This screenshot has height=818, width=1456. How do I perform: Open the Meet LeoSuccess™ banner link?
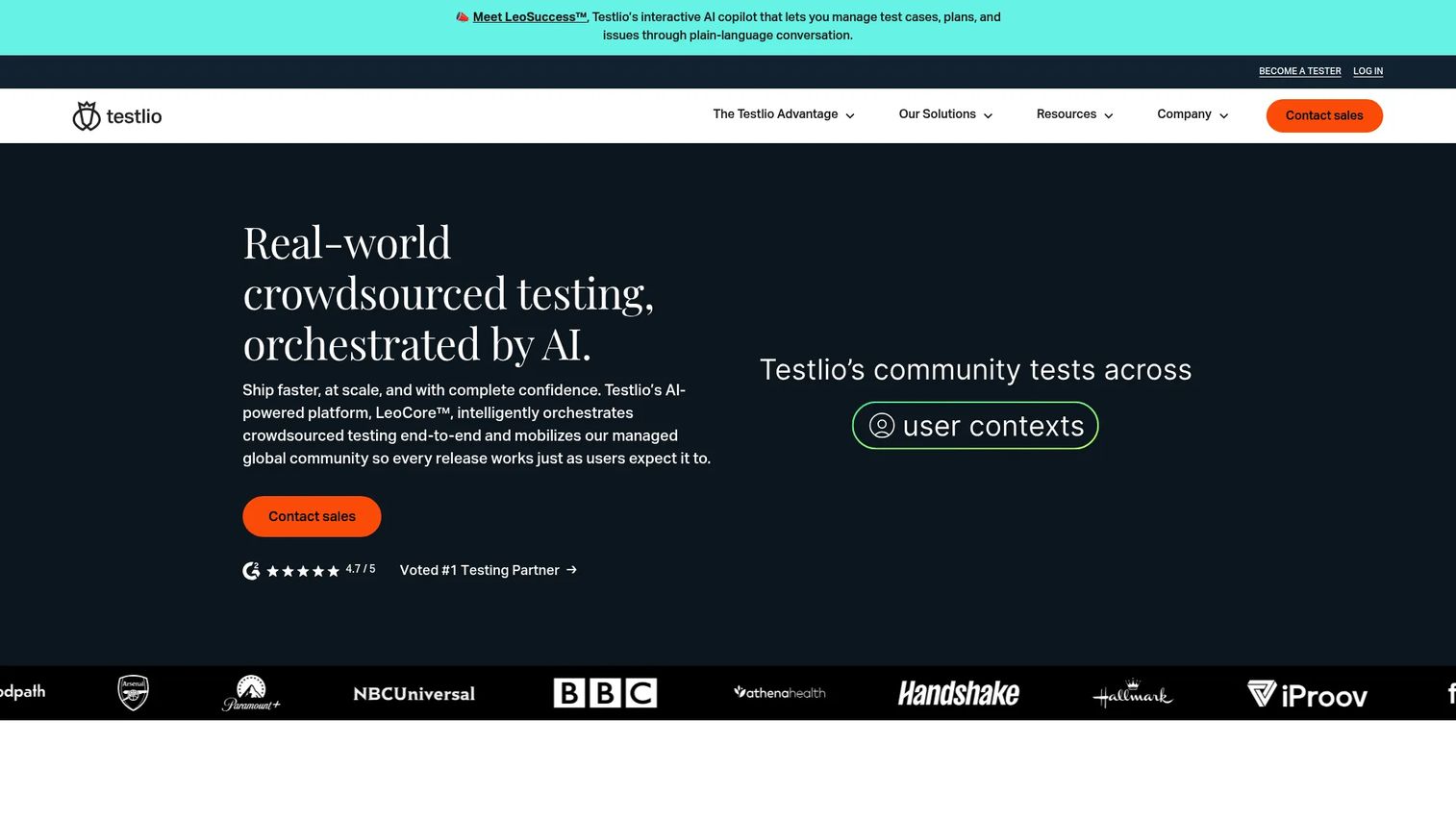[x=530, y=17]
